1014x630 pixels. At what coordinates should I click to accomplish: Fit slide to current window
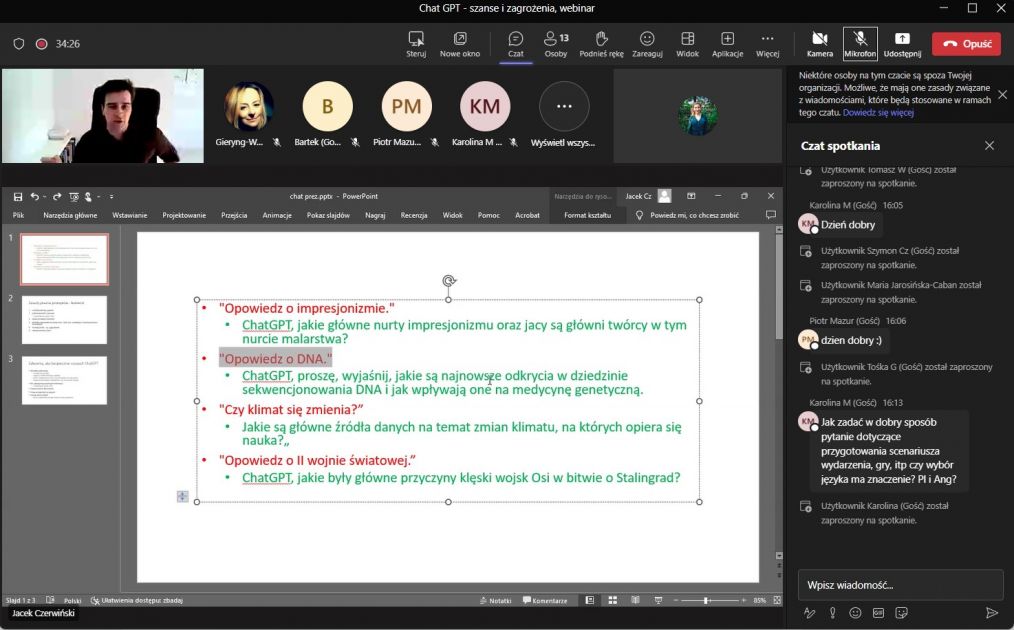click(x=777, y=600)
